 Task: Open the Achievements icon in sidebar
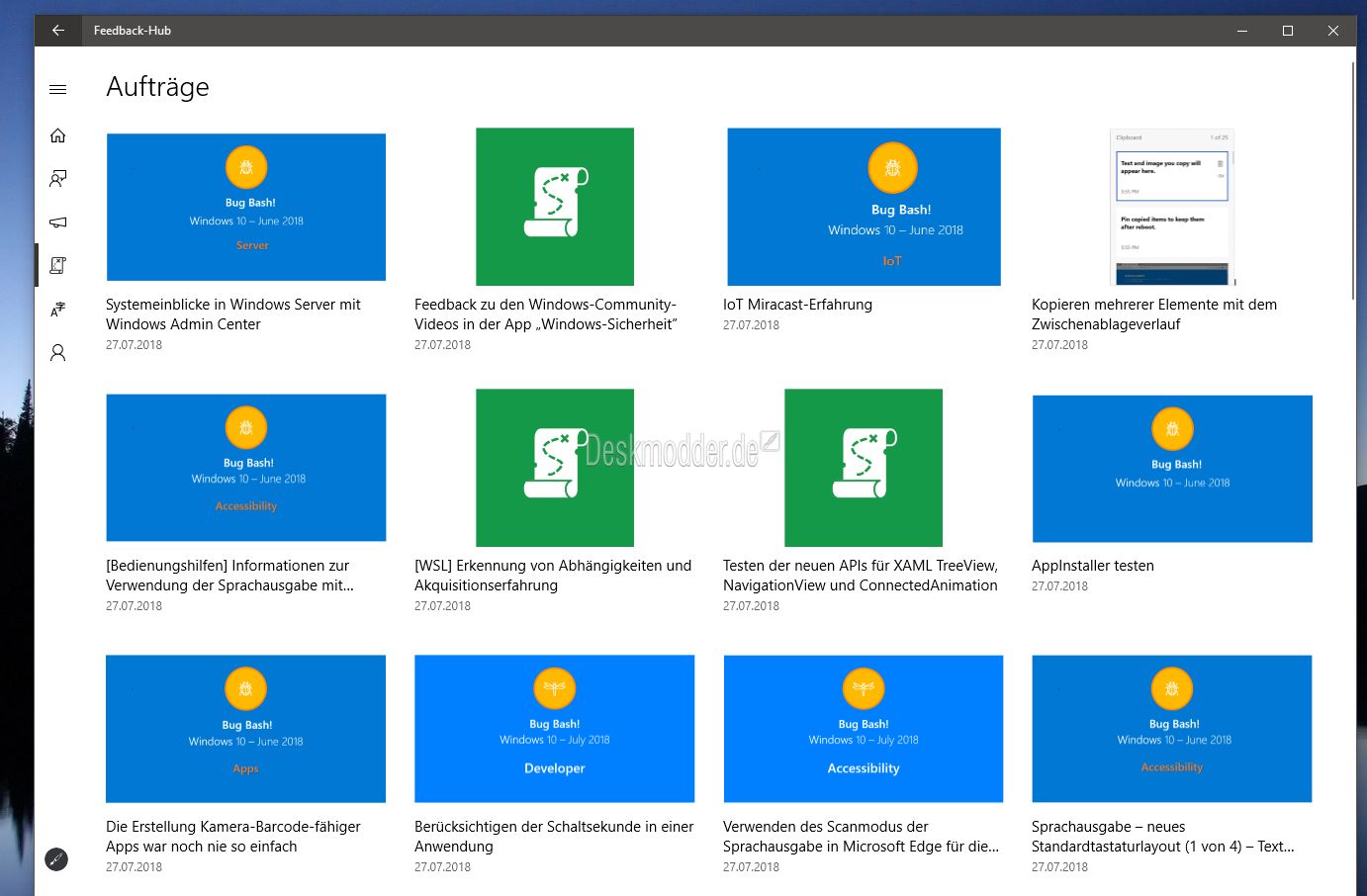[58, 310]
